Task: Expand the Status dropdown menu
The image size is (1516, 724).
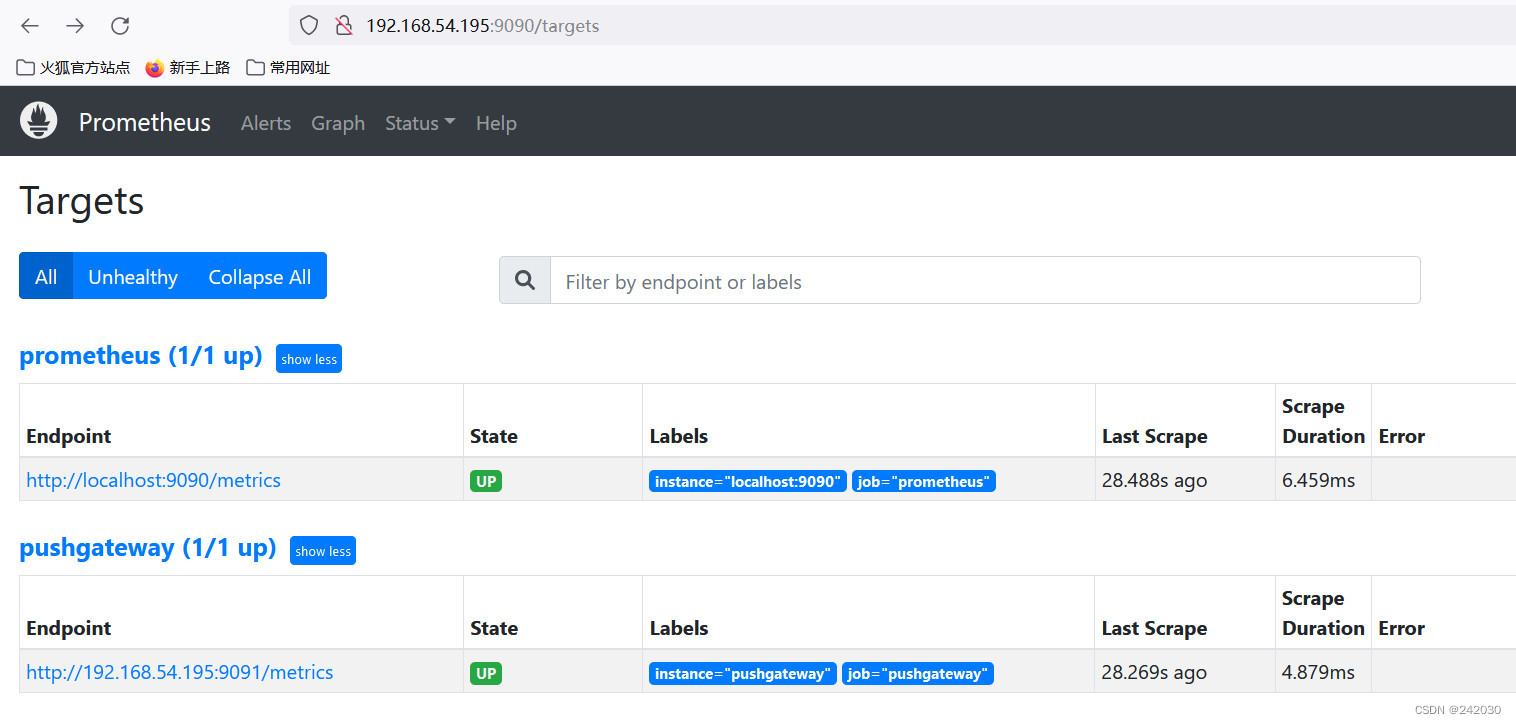Action: tap(420, 123)
